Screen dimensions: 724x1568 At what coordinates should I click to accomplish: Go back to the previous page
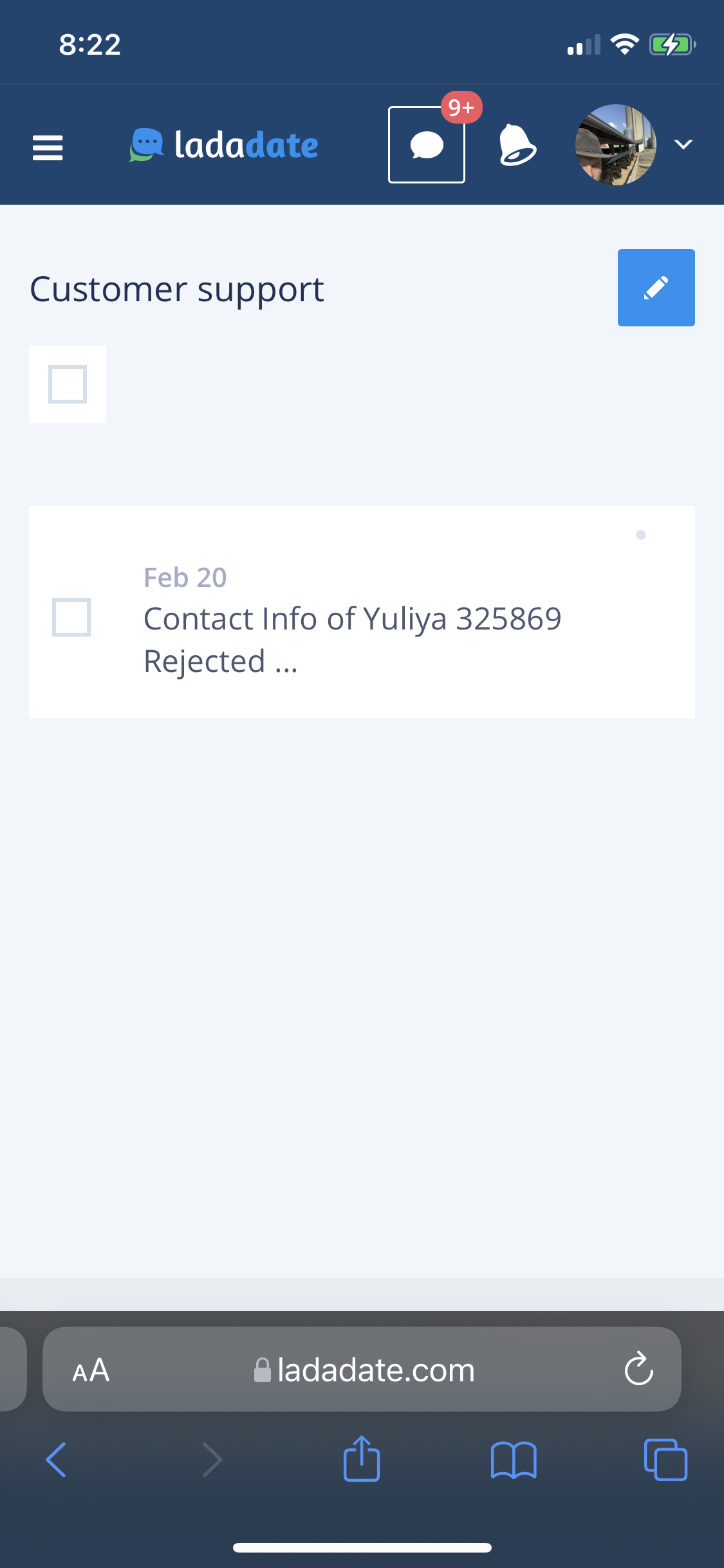(57, 1459)
